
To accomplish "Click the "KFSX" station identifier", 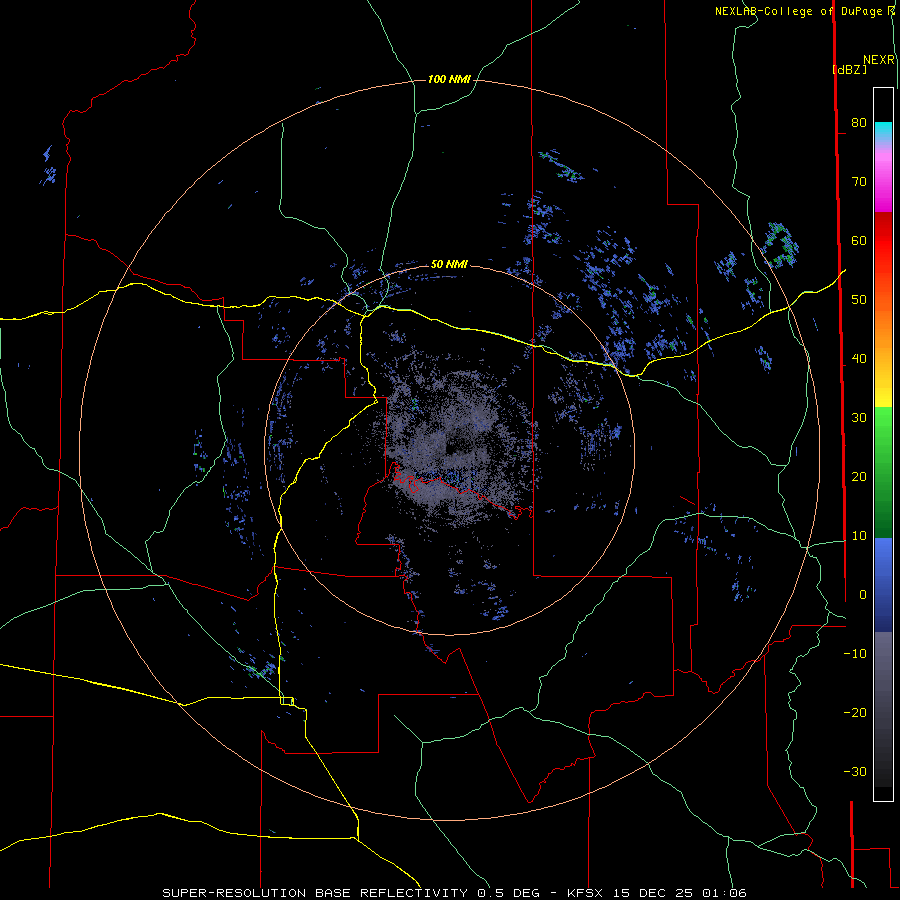I will [585, 893].
